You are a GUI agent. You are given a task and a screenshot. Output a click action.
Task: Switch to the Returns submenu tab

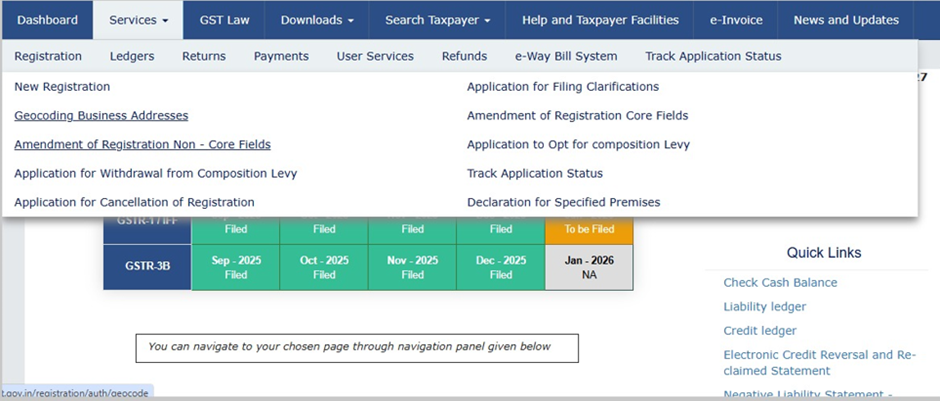coord(203,56)
